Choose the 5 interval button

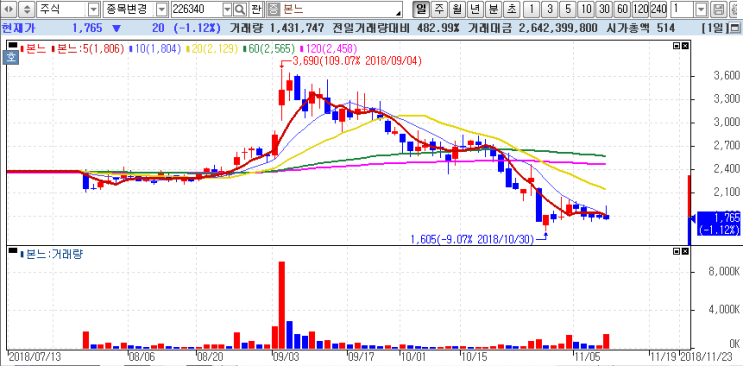[x=568, y=9]
